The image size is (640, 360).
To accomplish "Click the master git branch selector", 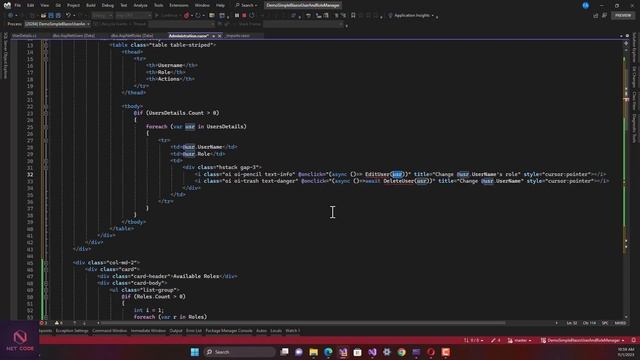I will pyautogui.click(x=520, y=340).
